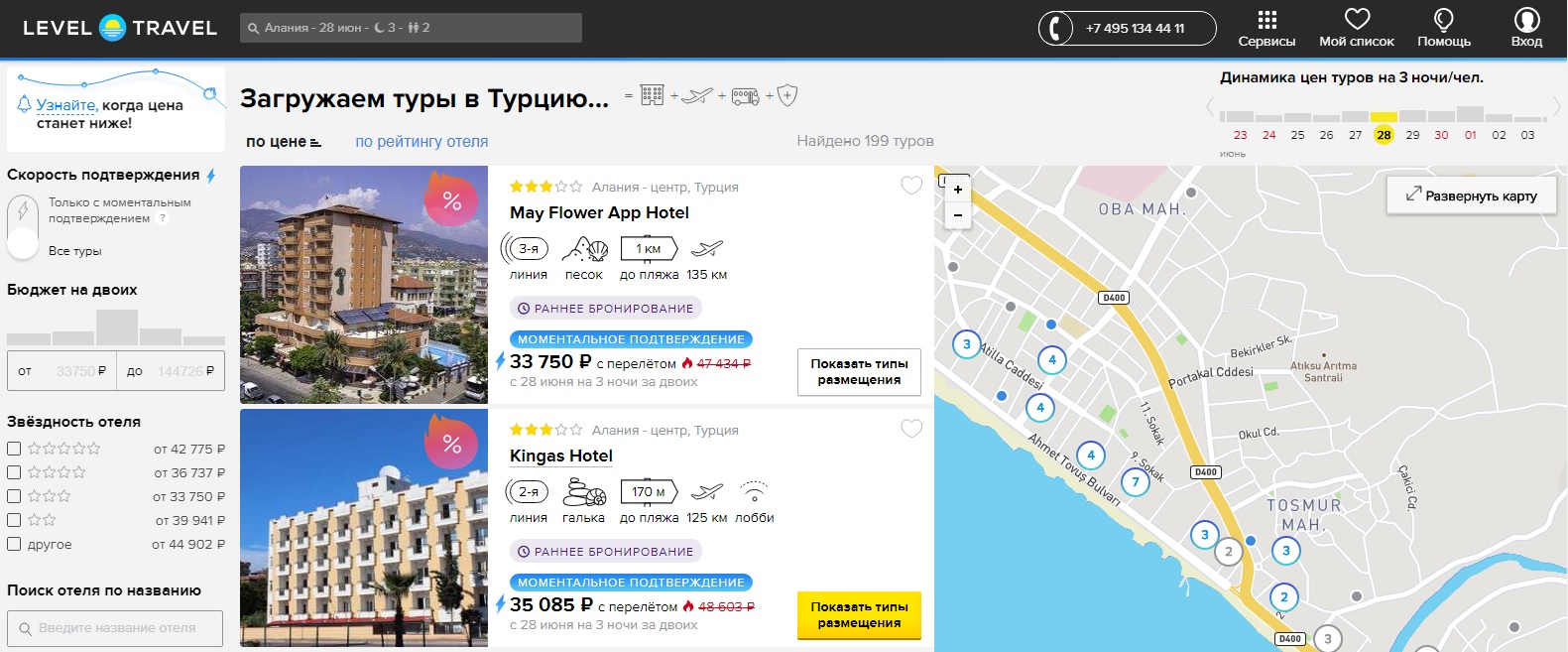
Task: Sort results по цене
Action: click(x=283, y=142)
